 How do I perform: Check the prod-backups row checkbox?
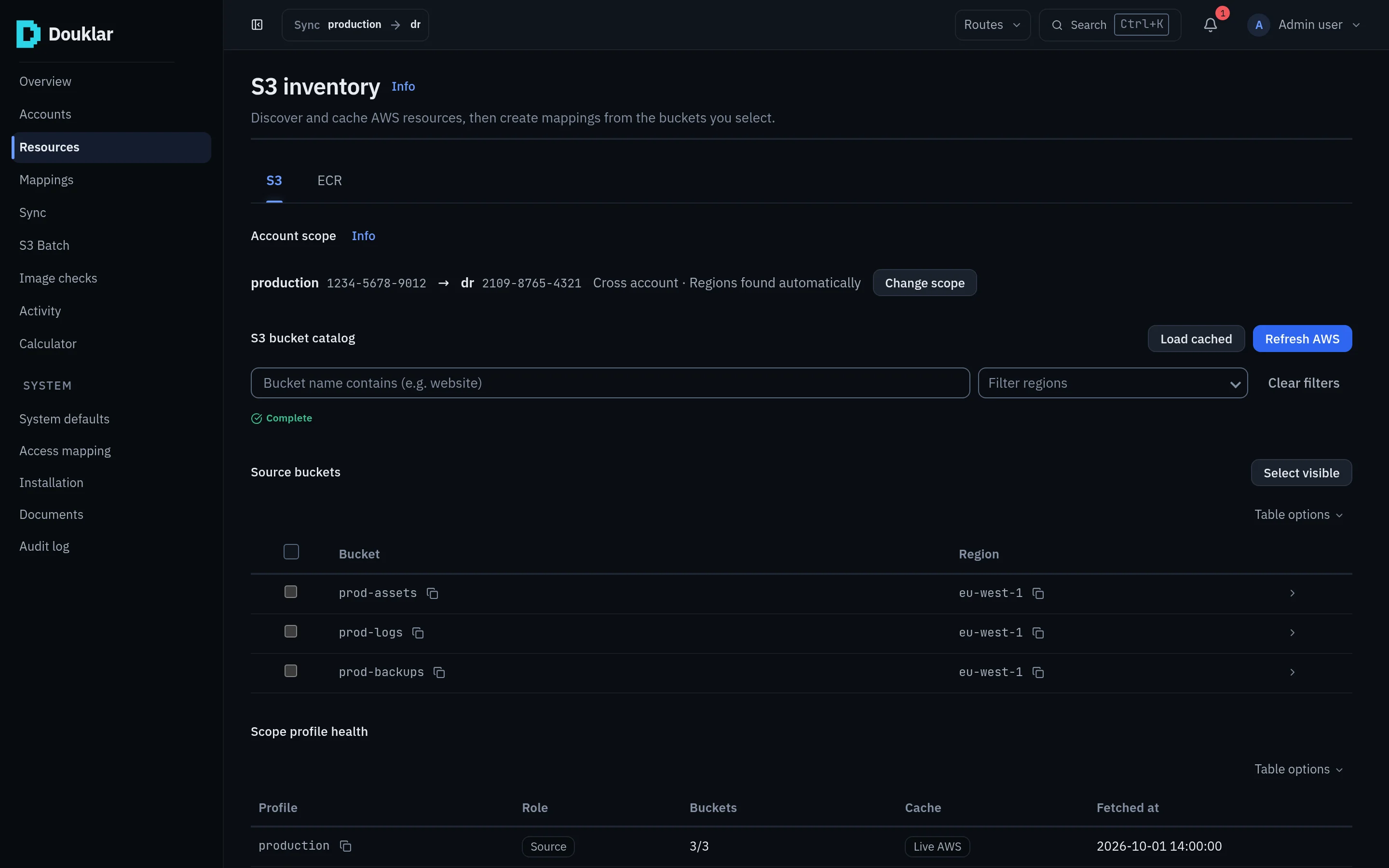click(291, 671)
